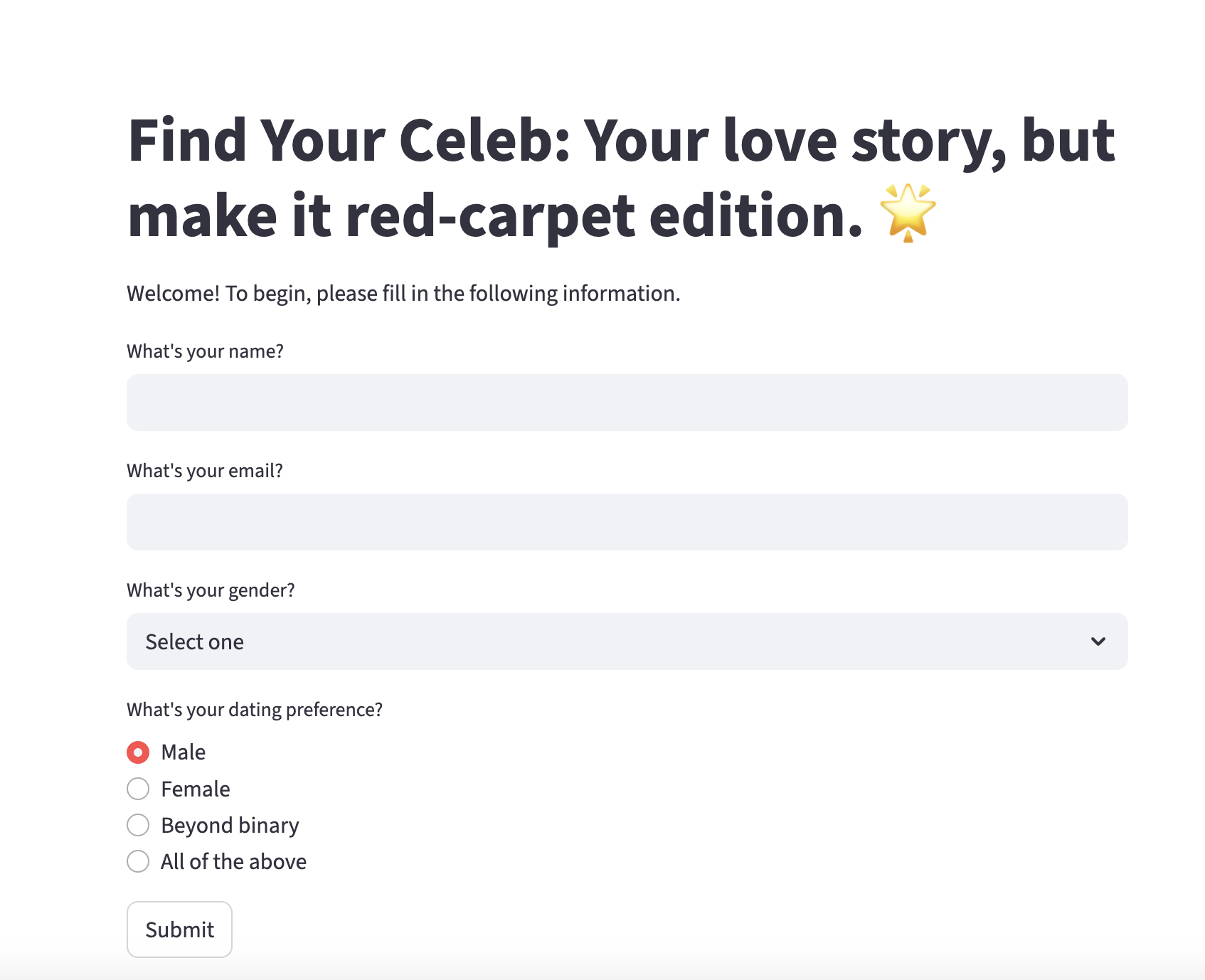Click the email input field
The width and height of the screenshot is (1205, 980).
(627, 522)
